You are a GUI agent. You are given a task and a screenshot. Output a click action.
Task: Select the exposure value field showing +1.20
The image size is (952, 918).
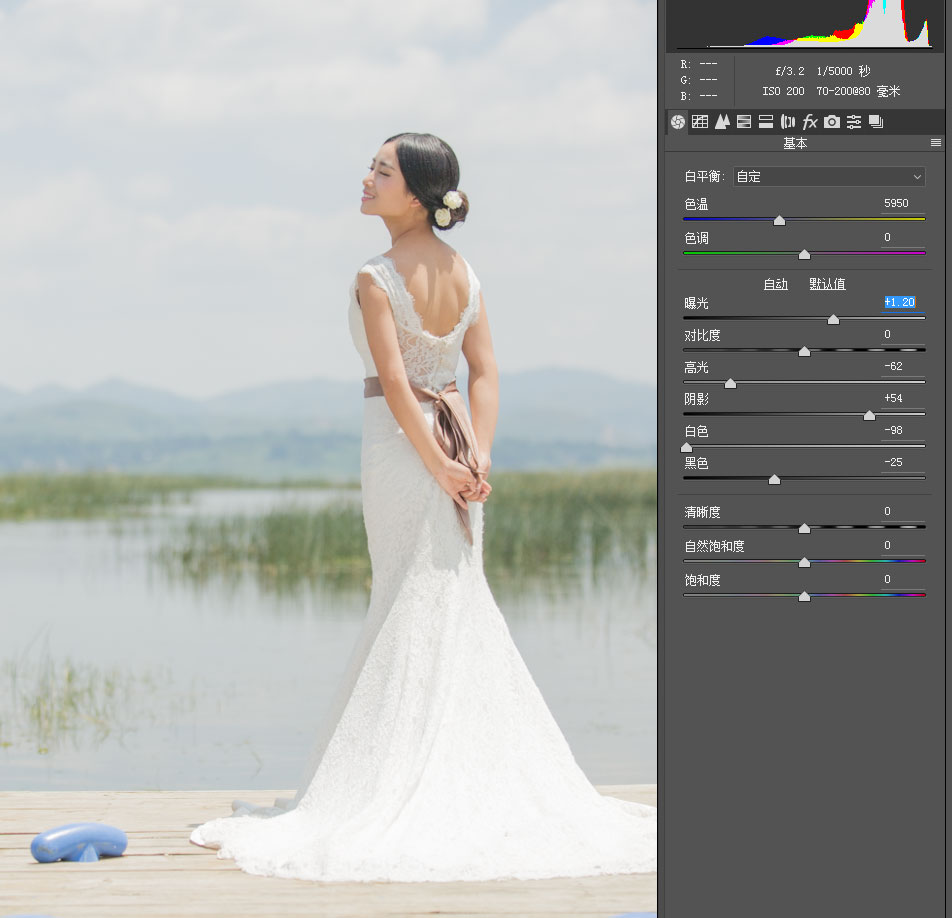pos(899,300)
